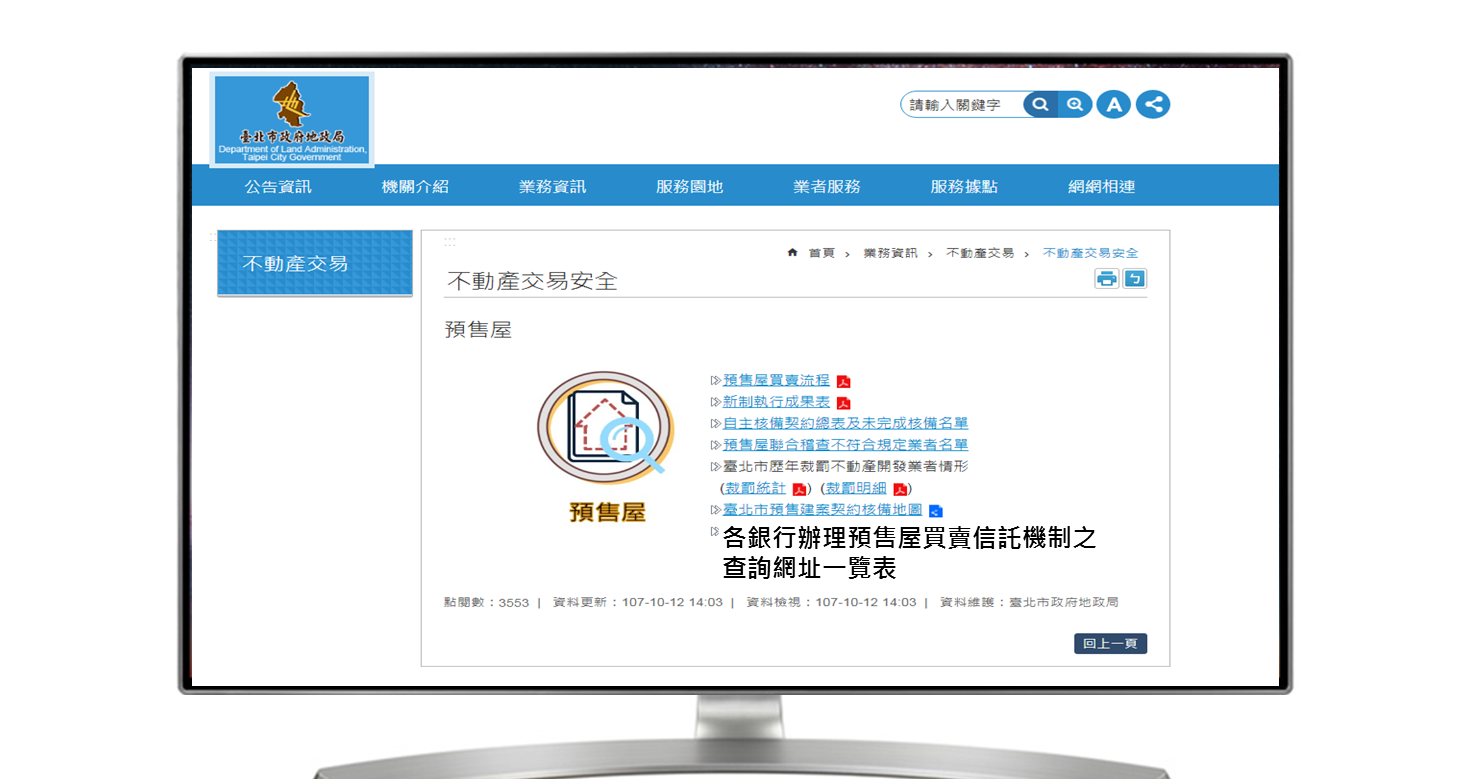Open the 業者服務 navigation item

pyautogui.click(x=827, y=187)
